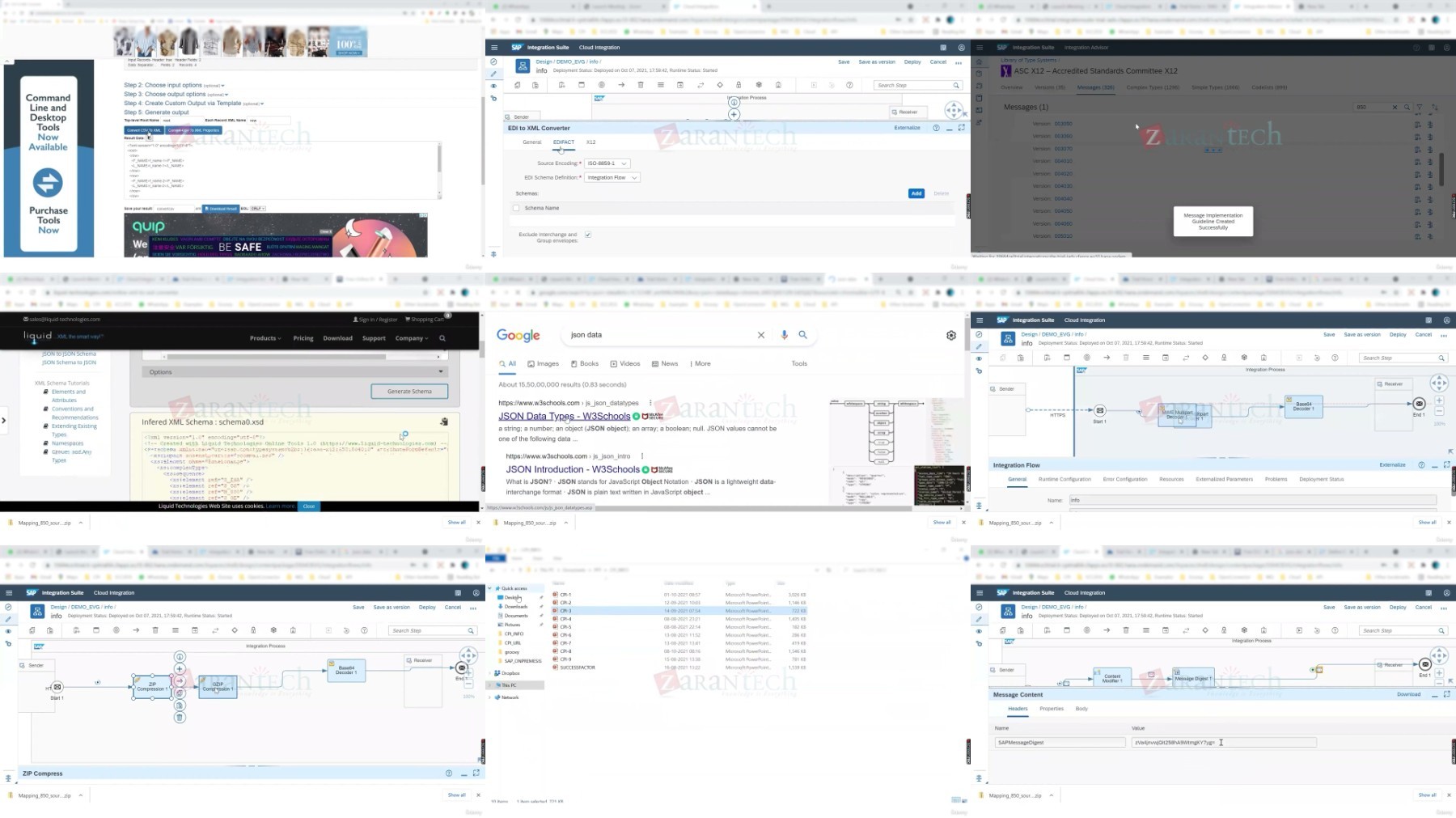Open hamburger menu in EDI to XML Converter window
This screenshot has width=1456, height=818.
pos(494,48)
